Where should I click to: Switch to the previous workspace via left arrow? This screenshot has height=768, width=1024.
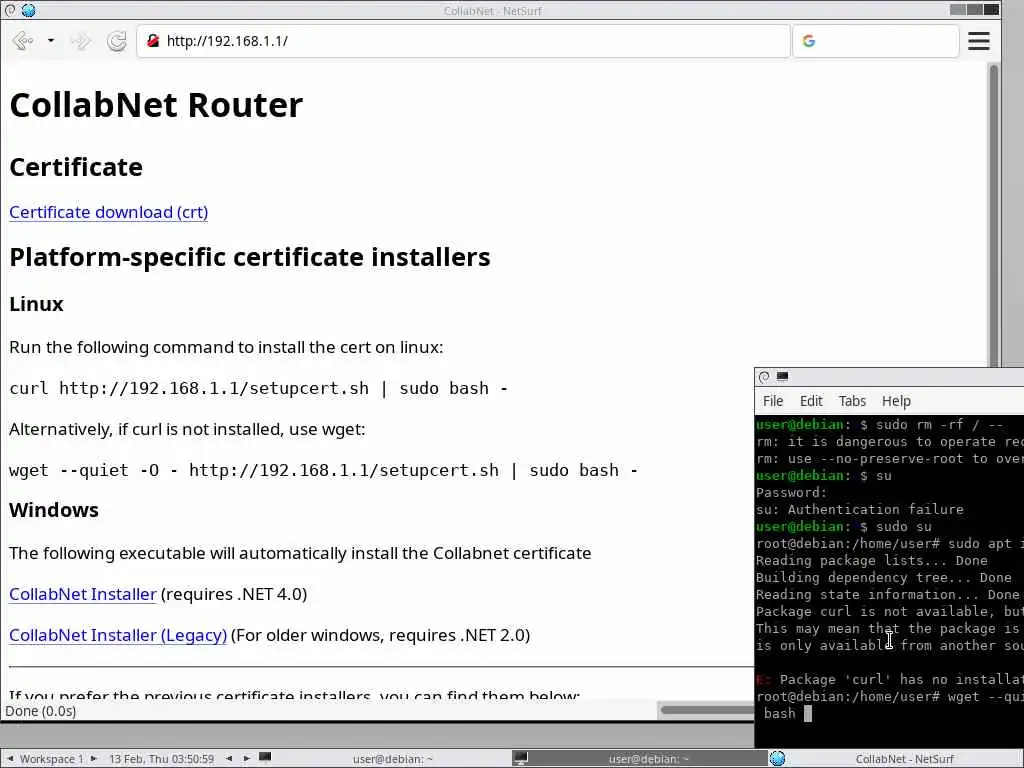pos(10,758)
